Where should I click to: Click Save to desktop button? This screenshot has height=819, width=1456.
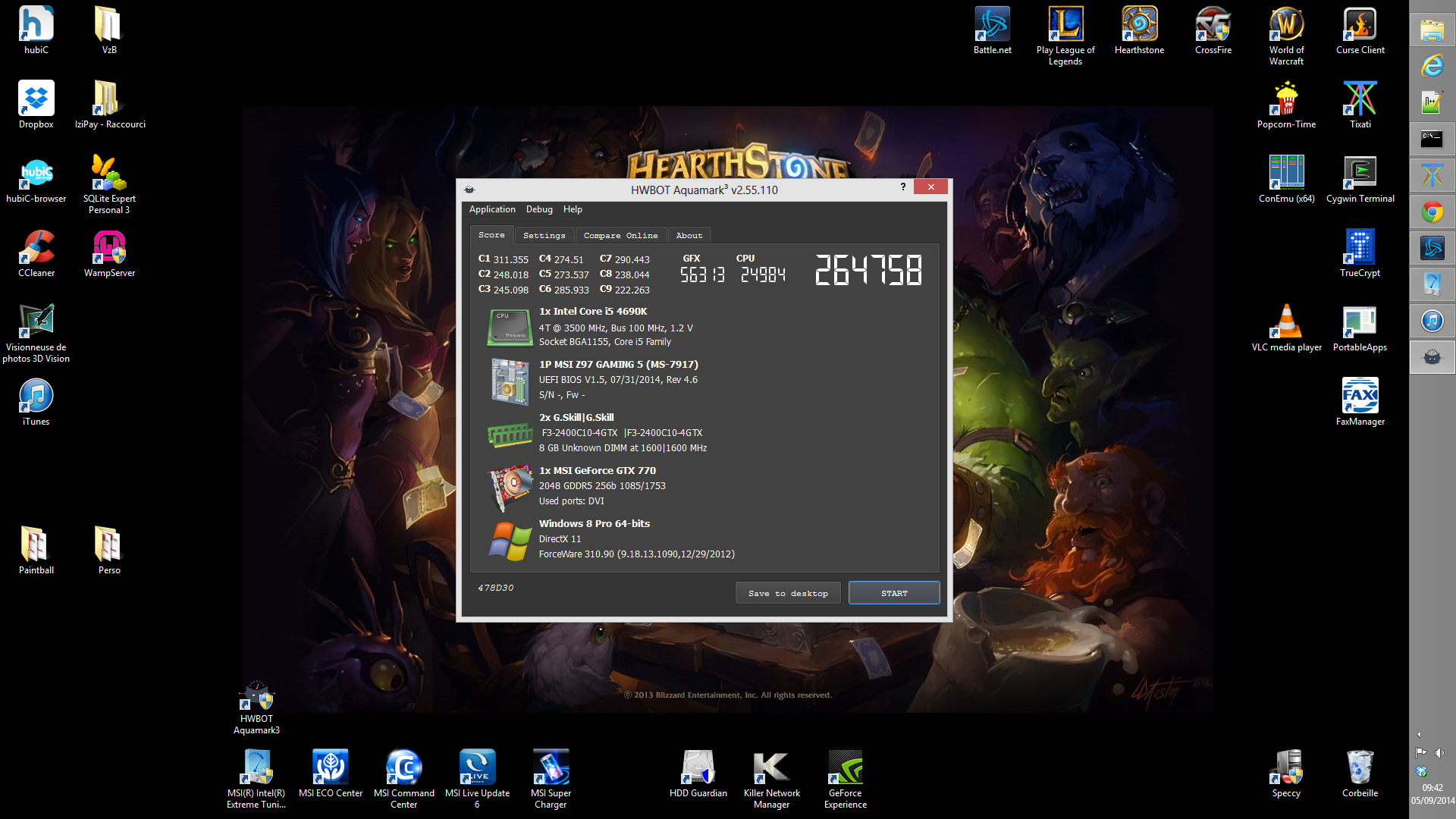tap(788, 593)
